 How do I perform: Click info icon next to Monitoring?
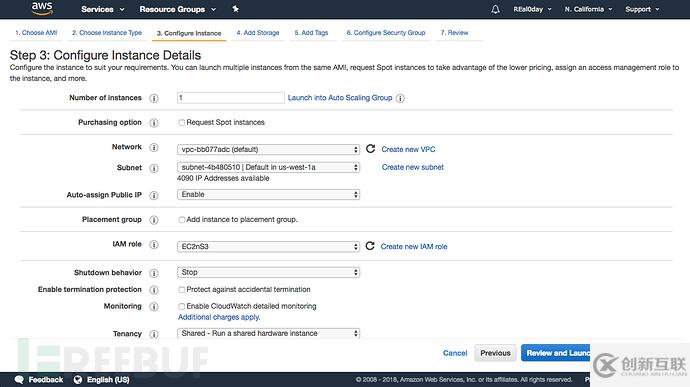pos(154,307)
